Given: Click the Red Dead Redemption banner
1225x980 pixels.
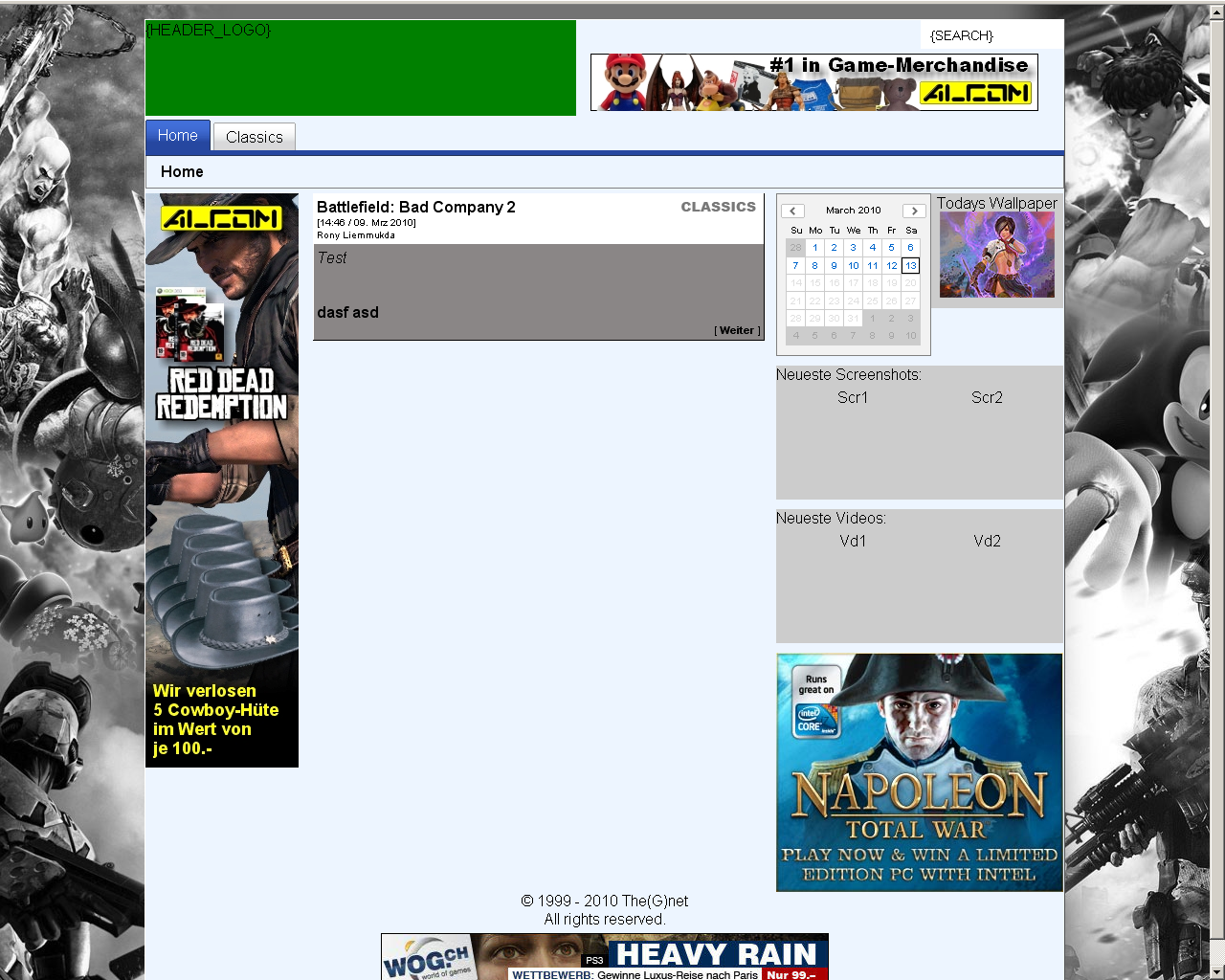Looking at the screenshot, I should click(x=222, y=480).
